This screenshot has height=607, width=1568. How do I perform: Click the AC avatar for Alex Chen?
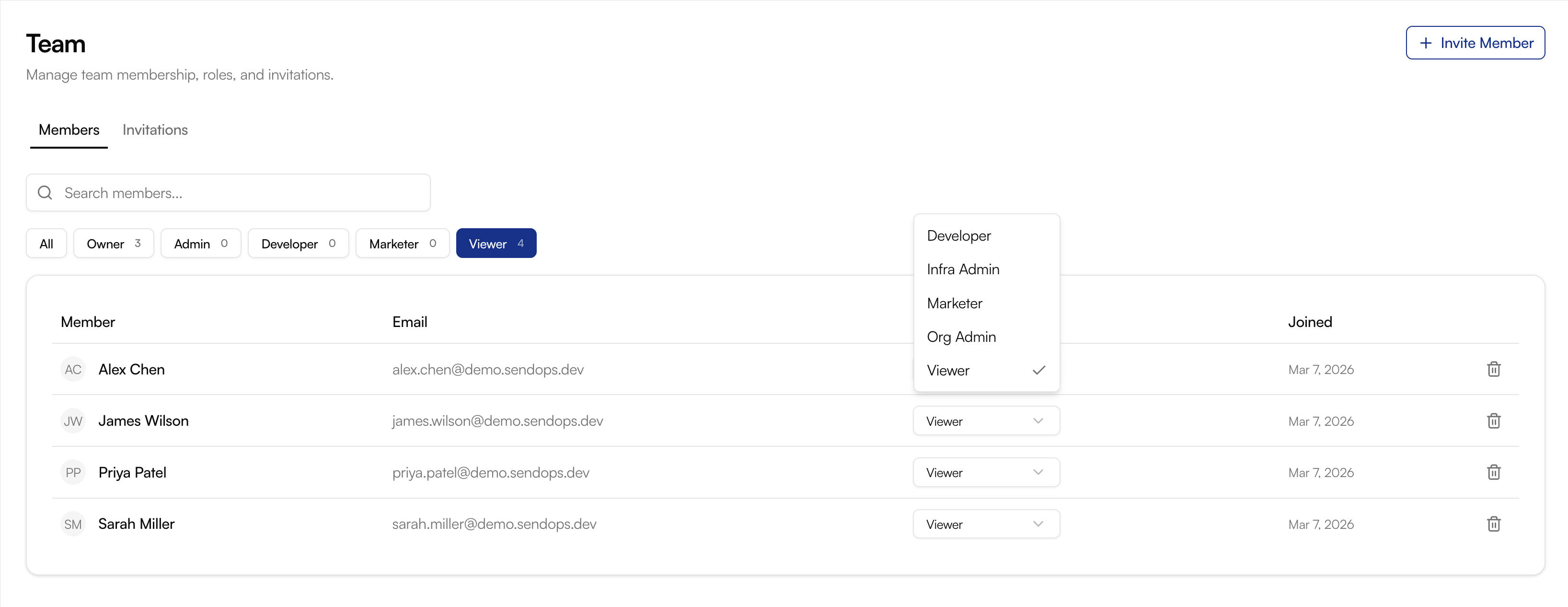click(73, 370)
